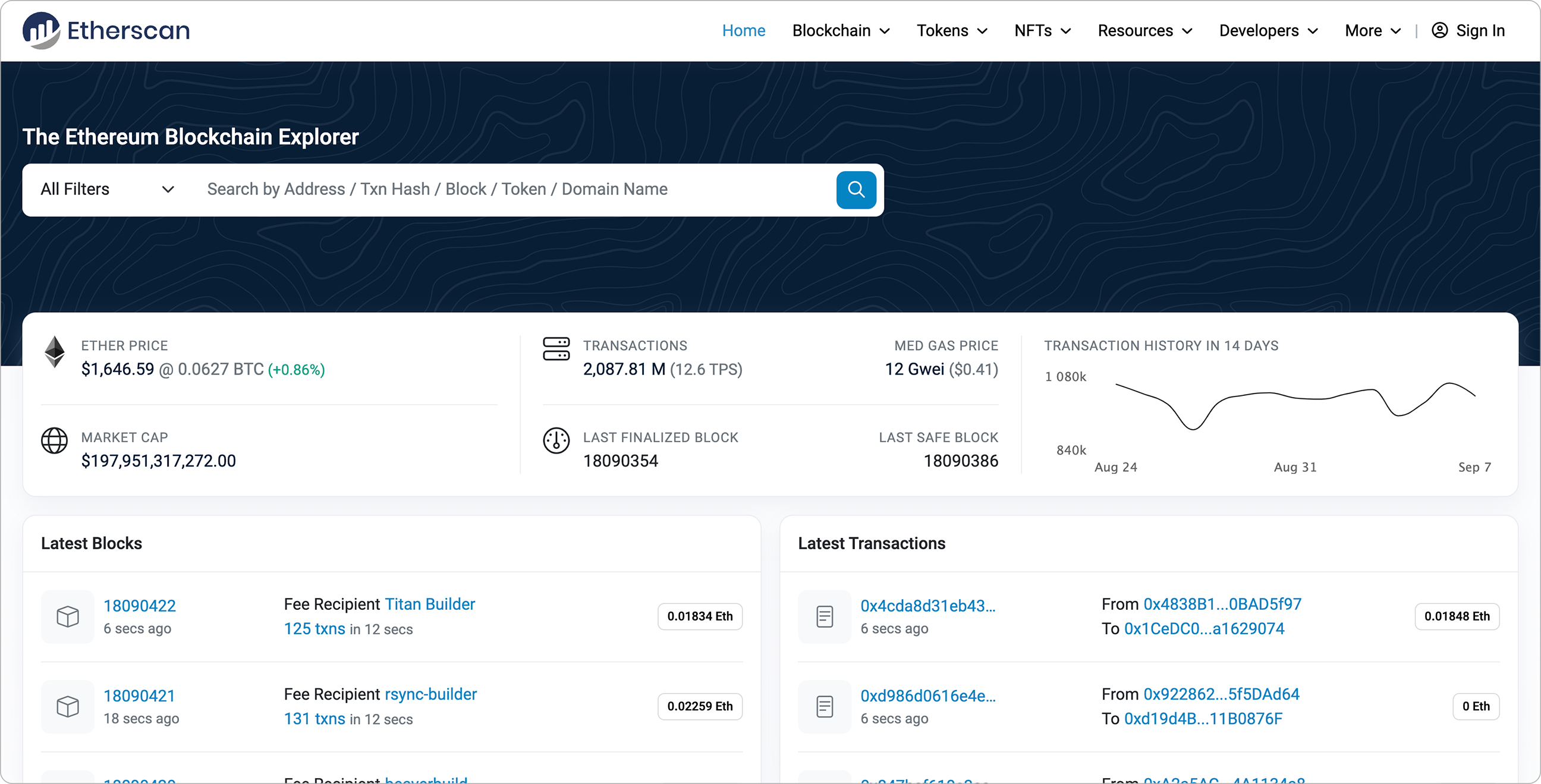
Task: Click the '18 secs ago' block timestamp
Action: click(x=141, y=719)
